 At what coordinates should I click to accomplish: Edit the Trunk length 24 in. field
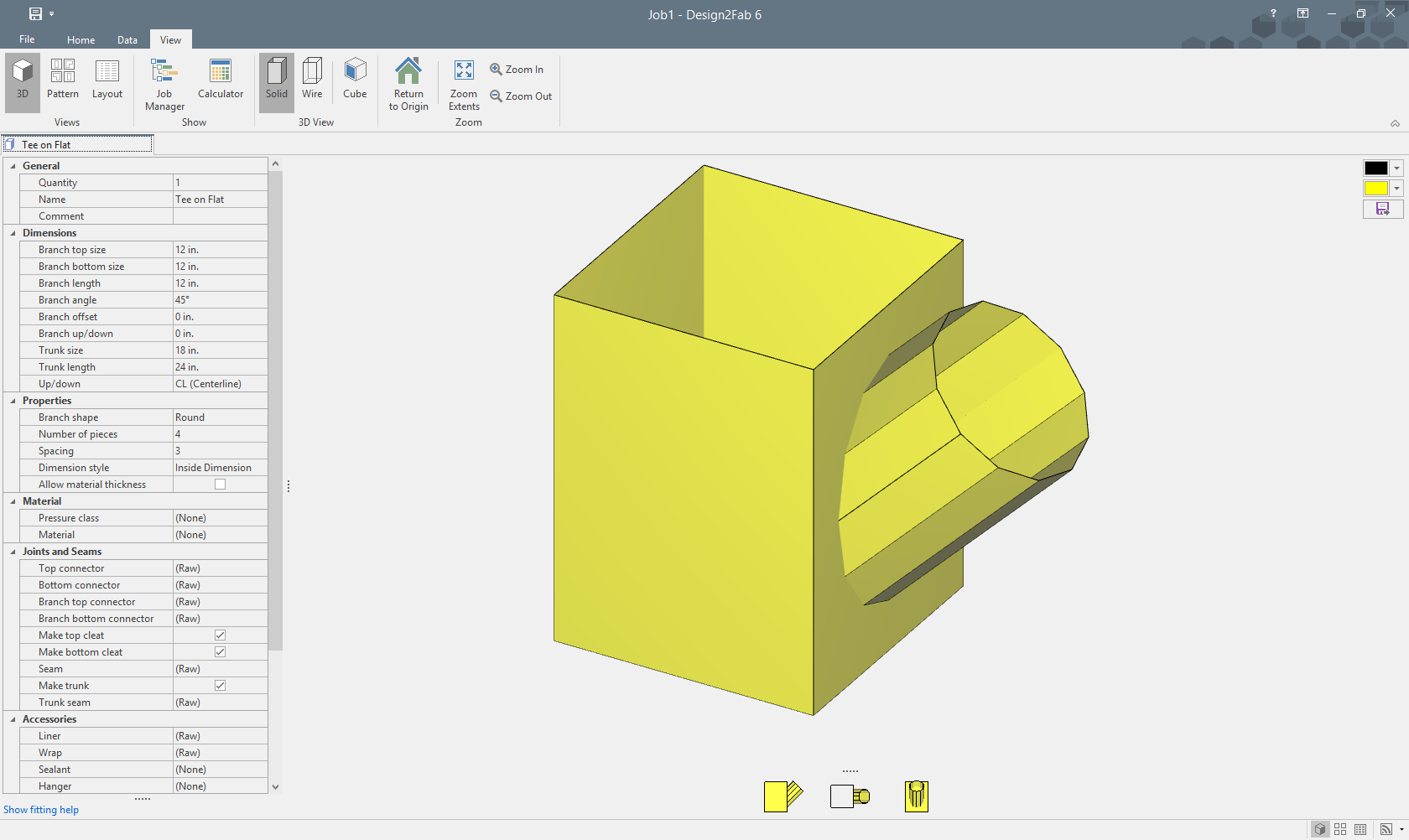[x=220, y=367]
